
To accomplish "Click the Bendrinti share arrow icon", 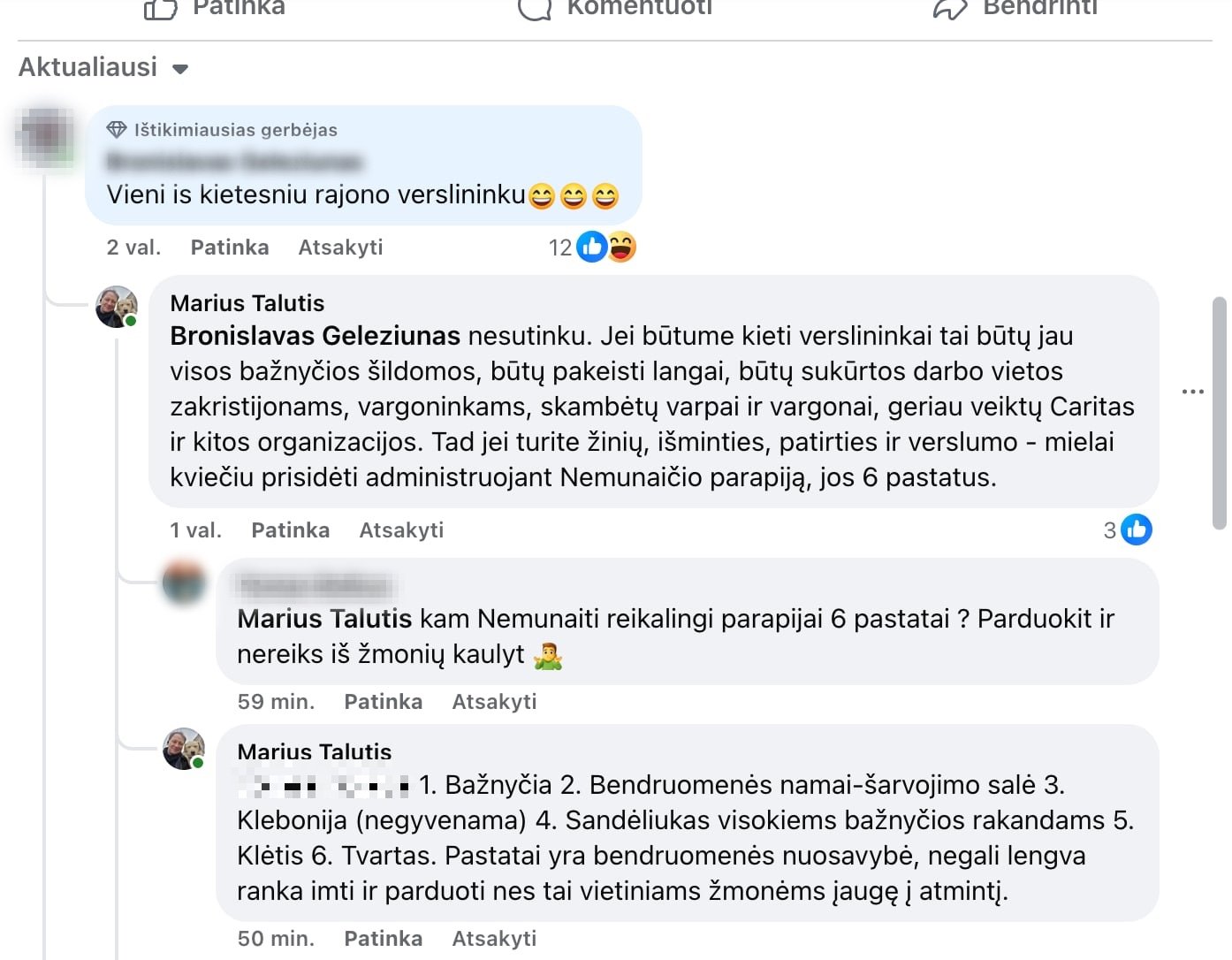I will coord(951,8).
